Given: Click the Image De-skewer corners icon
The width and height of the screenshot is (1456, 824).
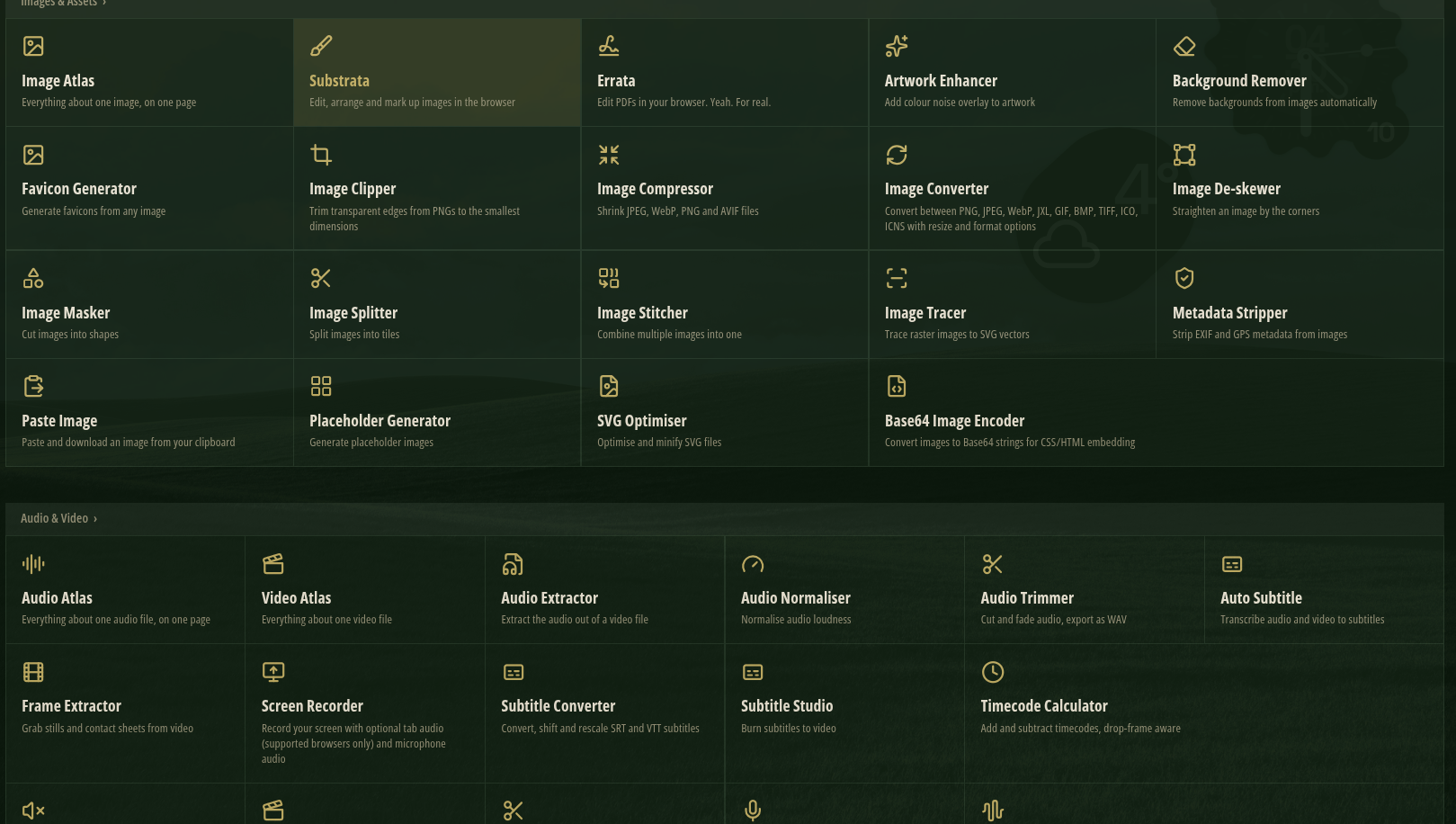Looking at the screenshot, I should click(1184, 155).
